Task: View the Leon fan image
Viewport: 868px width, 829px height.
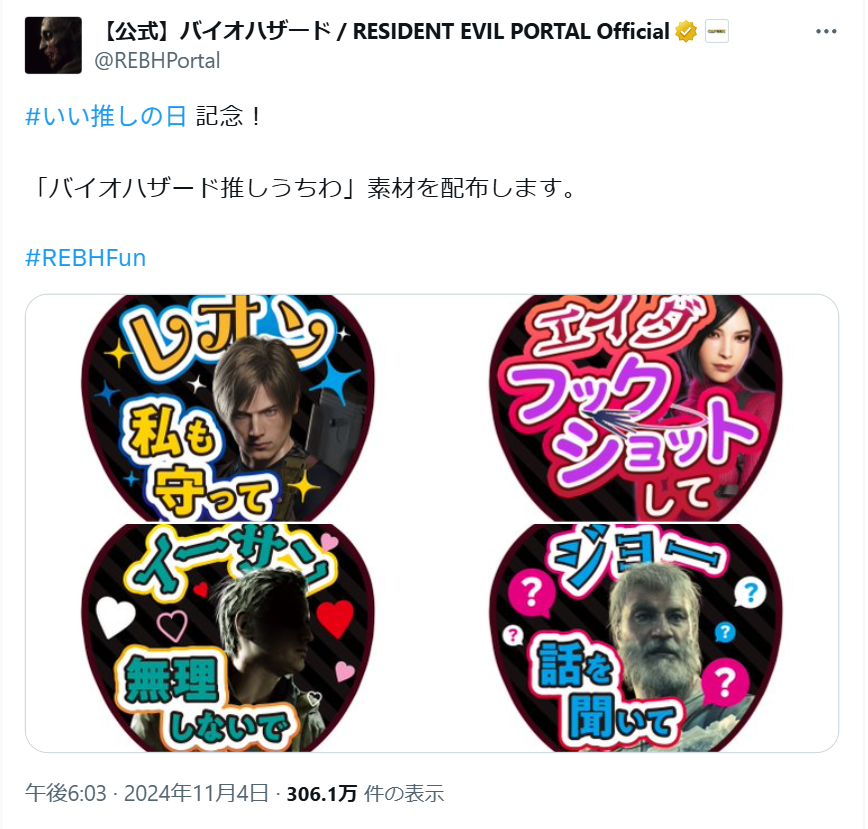Action: 228,408
